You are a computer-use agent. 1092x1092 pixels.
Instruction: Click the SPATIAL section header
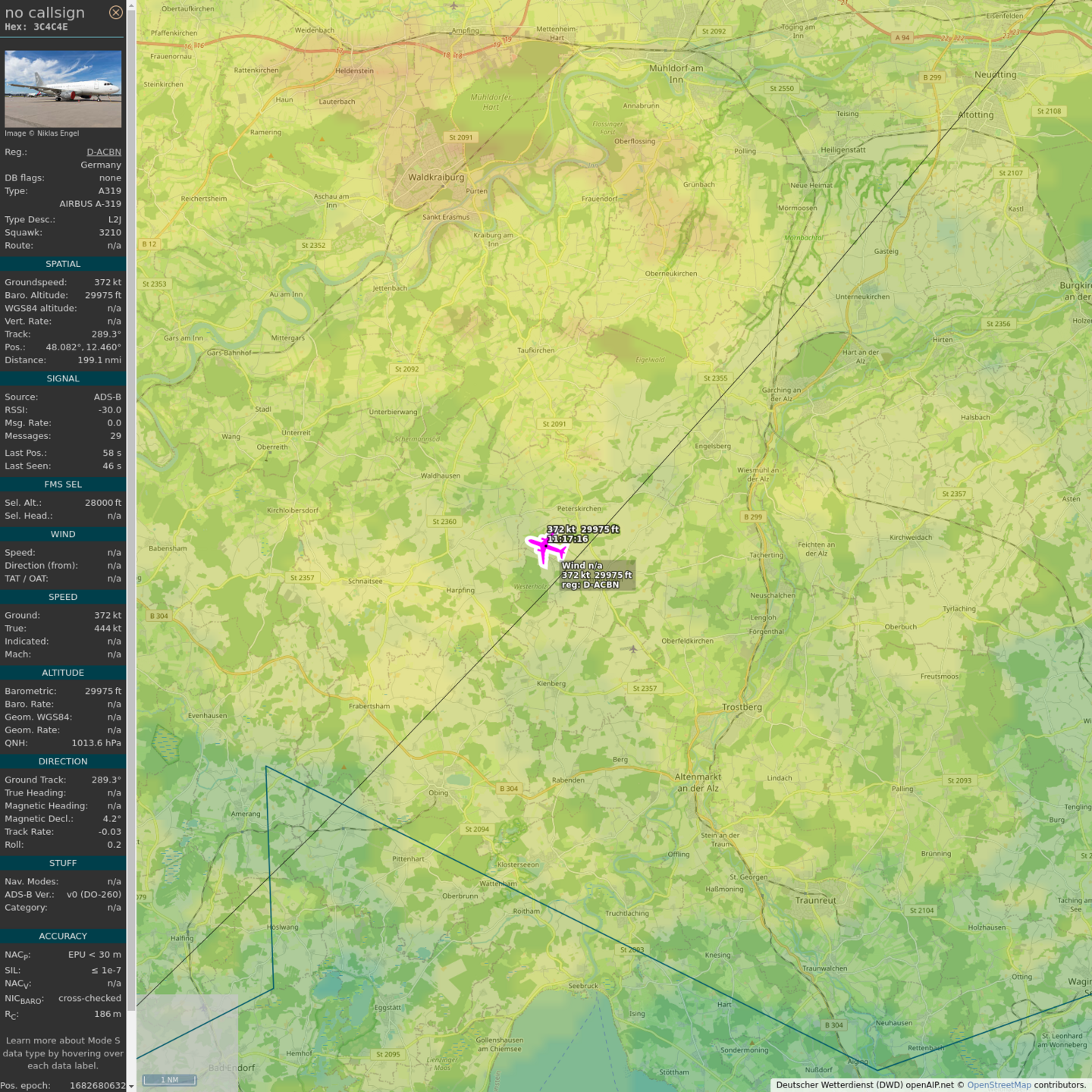(x=63, y=264)
